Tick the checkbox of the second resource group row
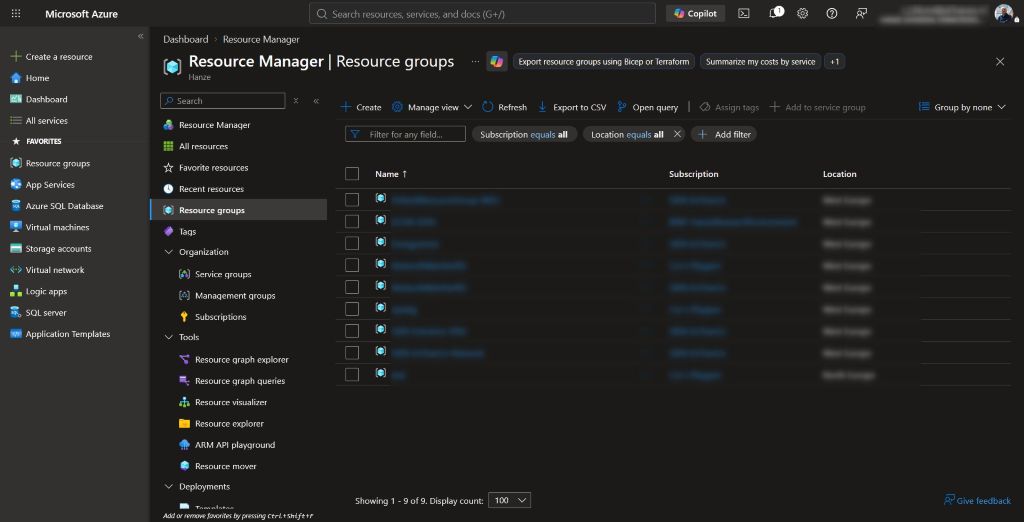Screen dimensions: 1024x522 pyautogui.click(x=352, y=221)
